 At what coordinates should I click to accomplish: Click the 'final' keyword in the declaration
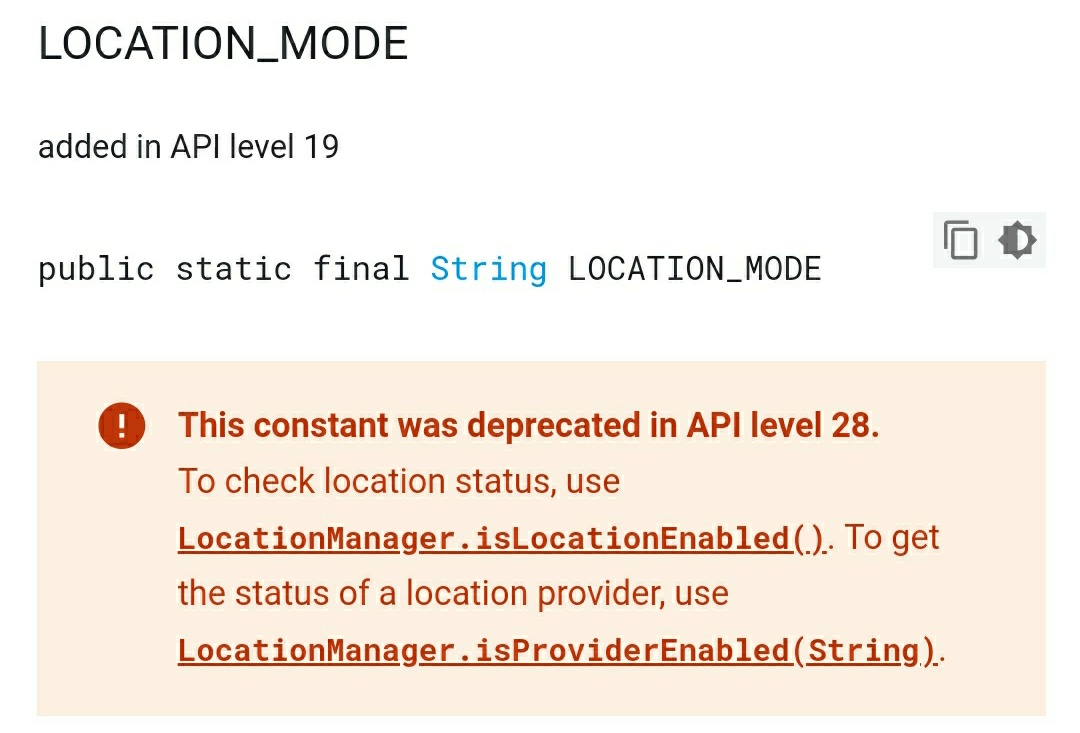(x=361, y=268)
